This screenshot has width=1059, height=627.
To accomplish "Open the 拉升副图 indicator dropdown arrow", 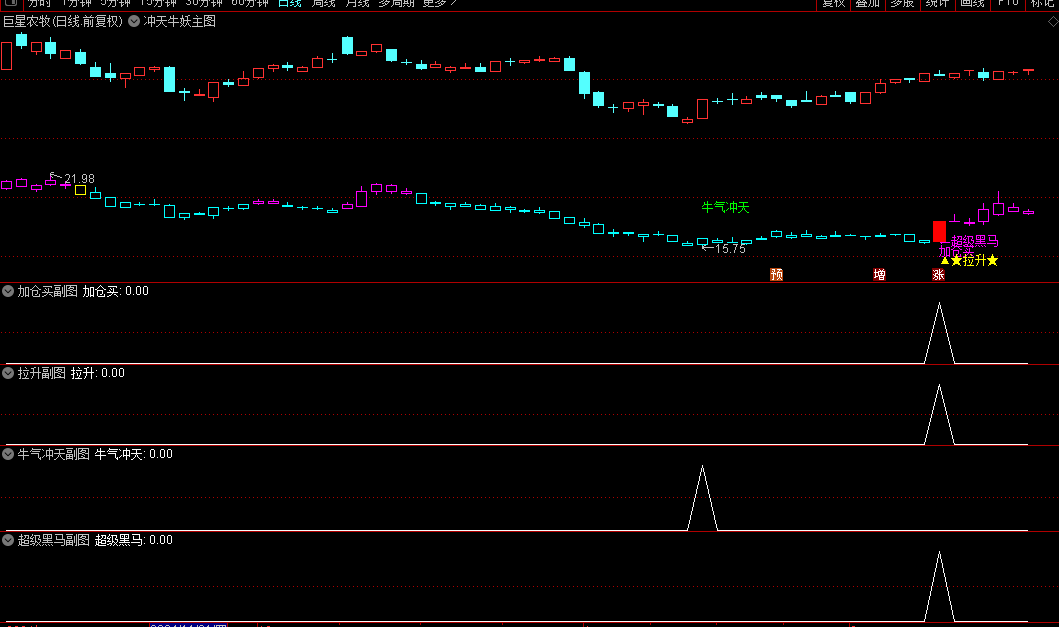I will click(x=8, y=373).
